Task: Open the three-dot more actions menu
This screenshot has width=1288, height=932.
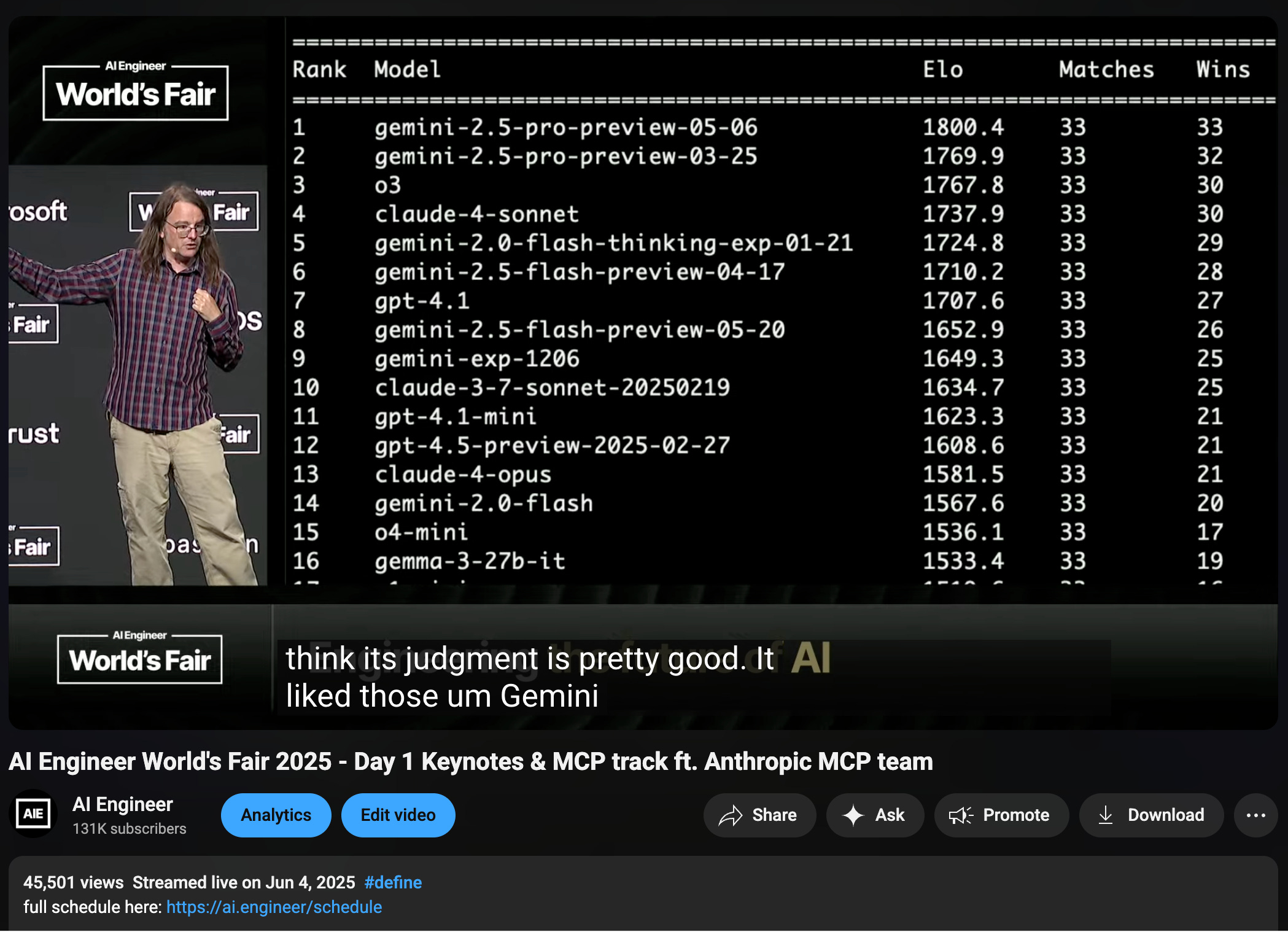Action: click(x=1255, y=815)
